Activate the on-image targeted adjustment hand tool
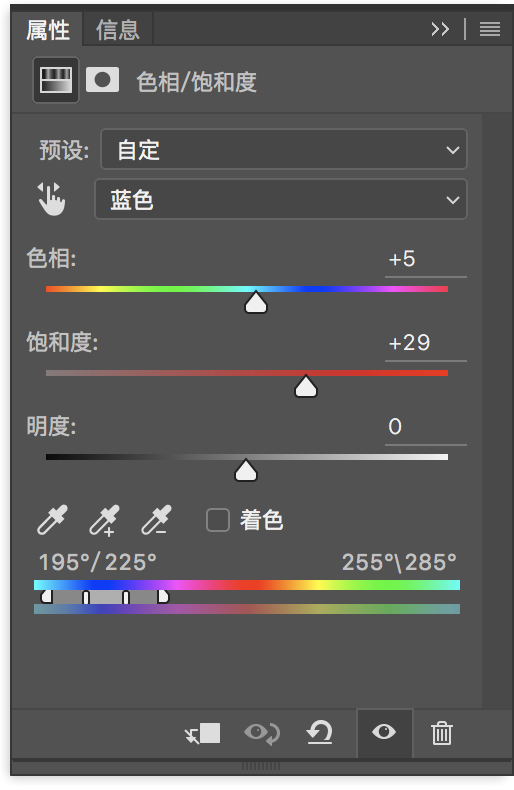Screen dimensions: 514x790 [51, 199]
